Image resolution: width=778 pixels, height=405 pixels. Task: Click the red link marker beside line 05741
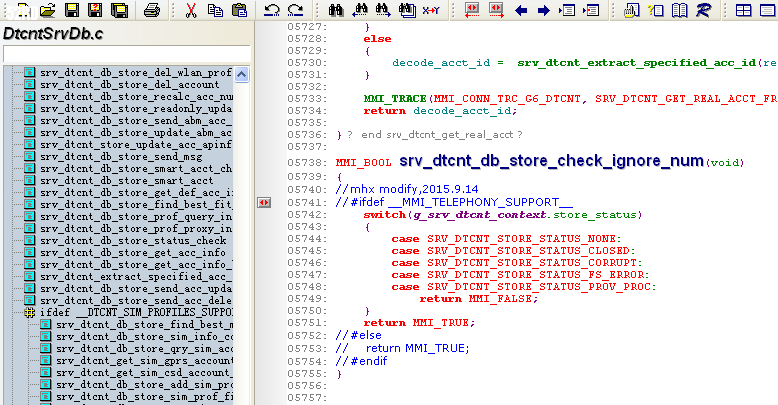coord(264,202)
